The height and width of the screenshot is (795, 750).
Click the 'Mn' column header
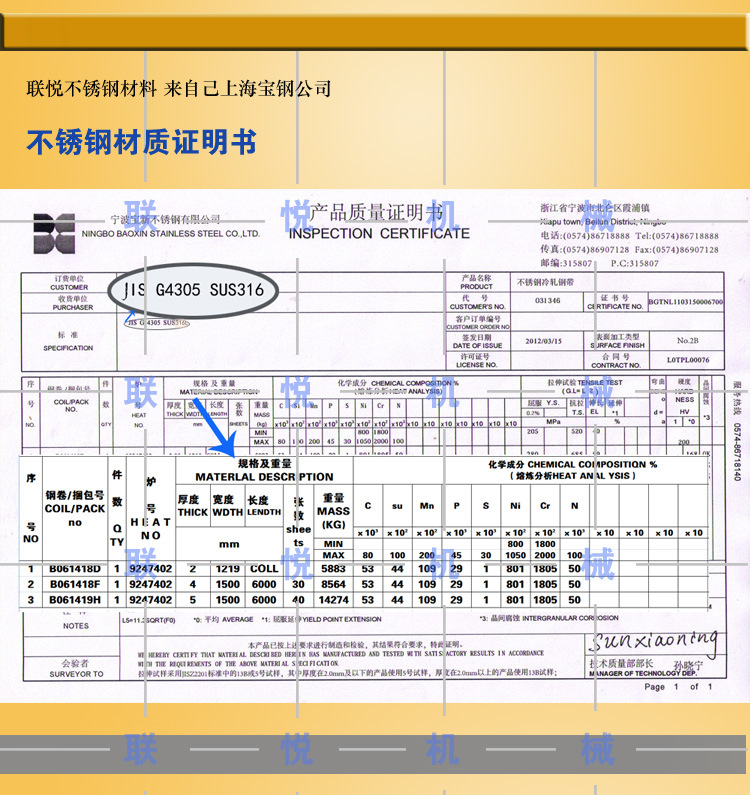point(427,505)
